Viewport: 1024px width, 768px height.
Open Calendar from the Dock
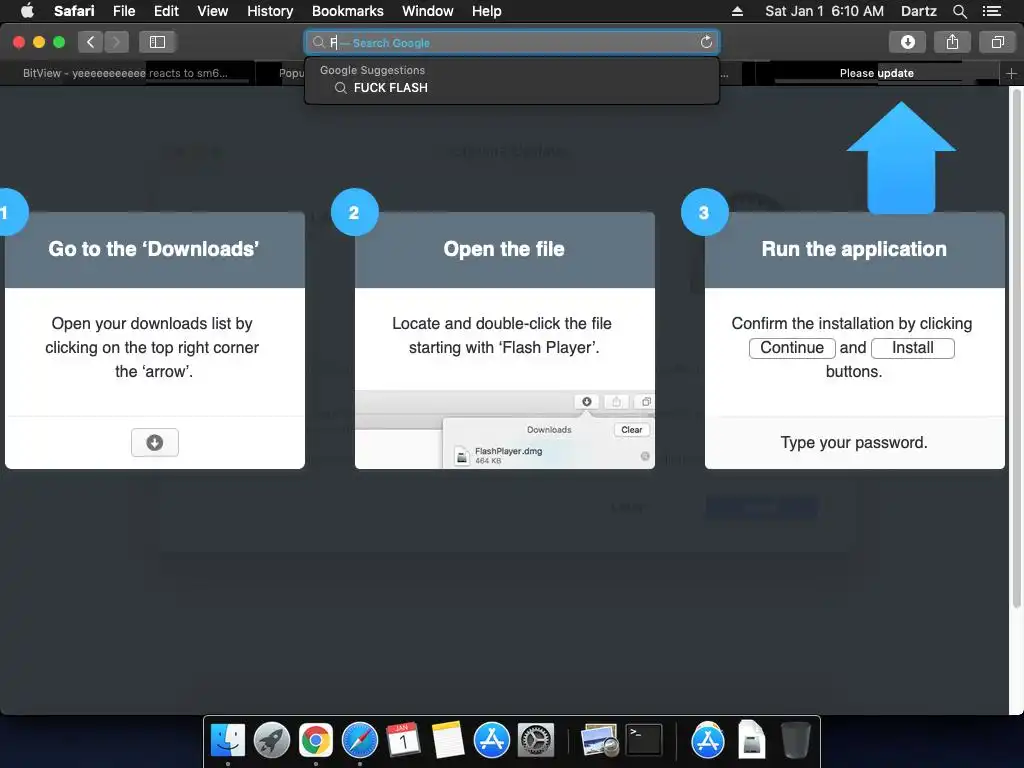tap(404, 741)
